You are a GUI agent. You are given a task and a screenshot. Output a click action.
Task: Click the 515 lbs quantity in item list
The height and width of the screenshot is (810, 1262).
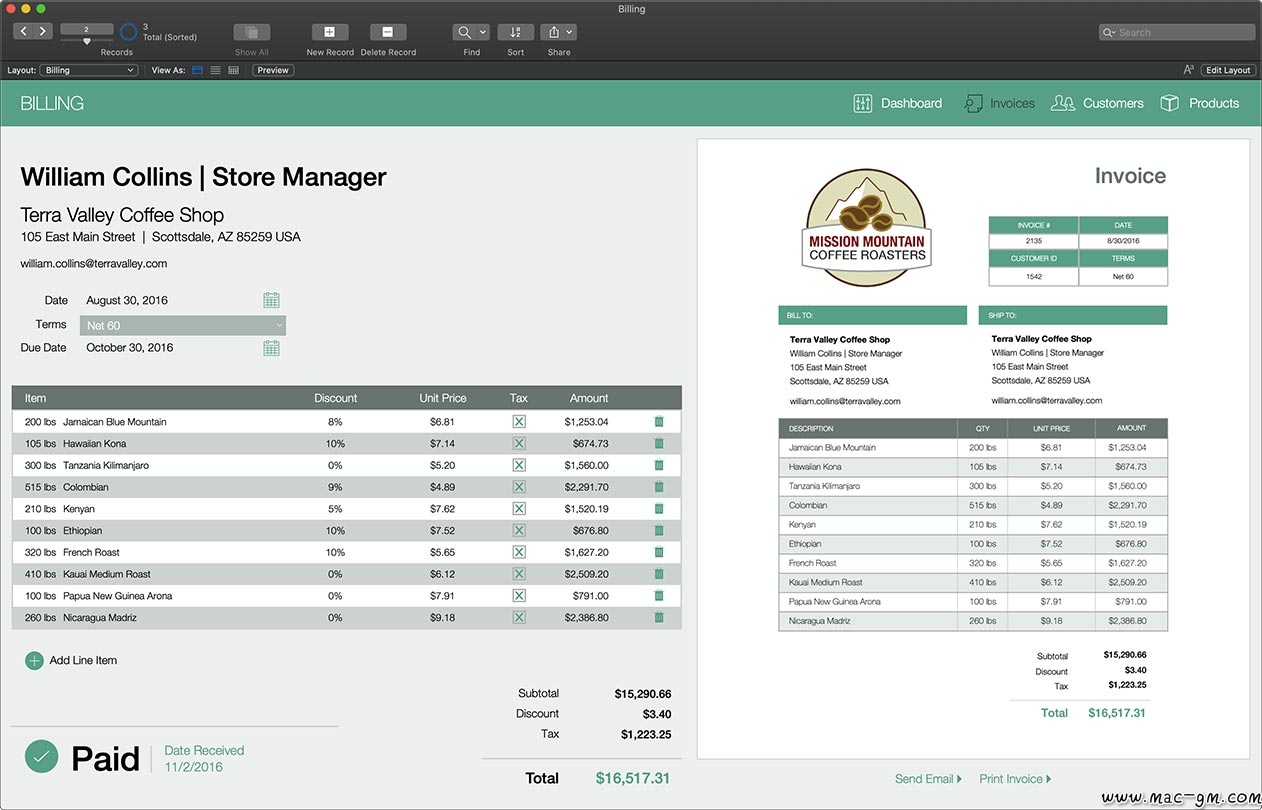coord(40,487)
